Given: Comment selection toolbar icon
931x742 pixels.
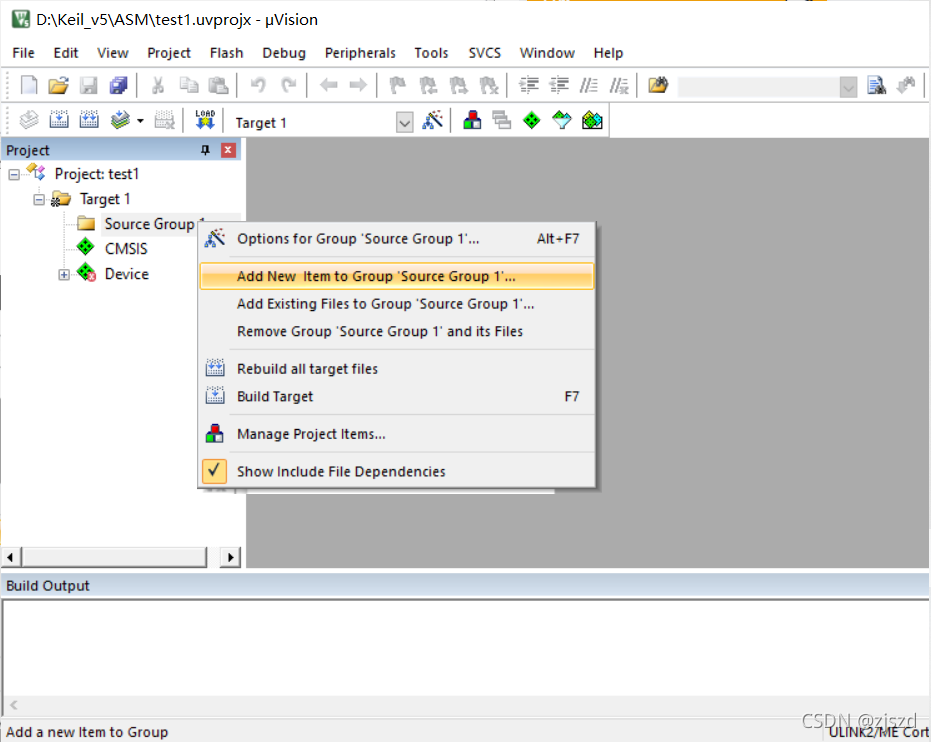Looking at the screenshot, I should 588,85.
